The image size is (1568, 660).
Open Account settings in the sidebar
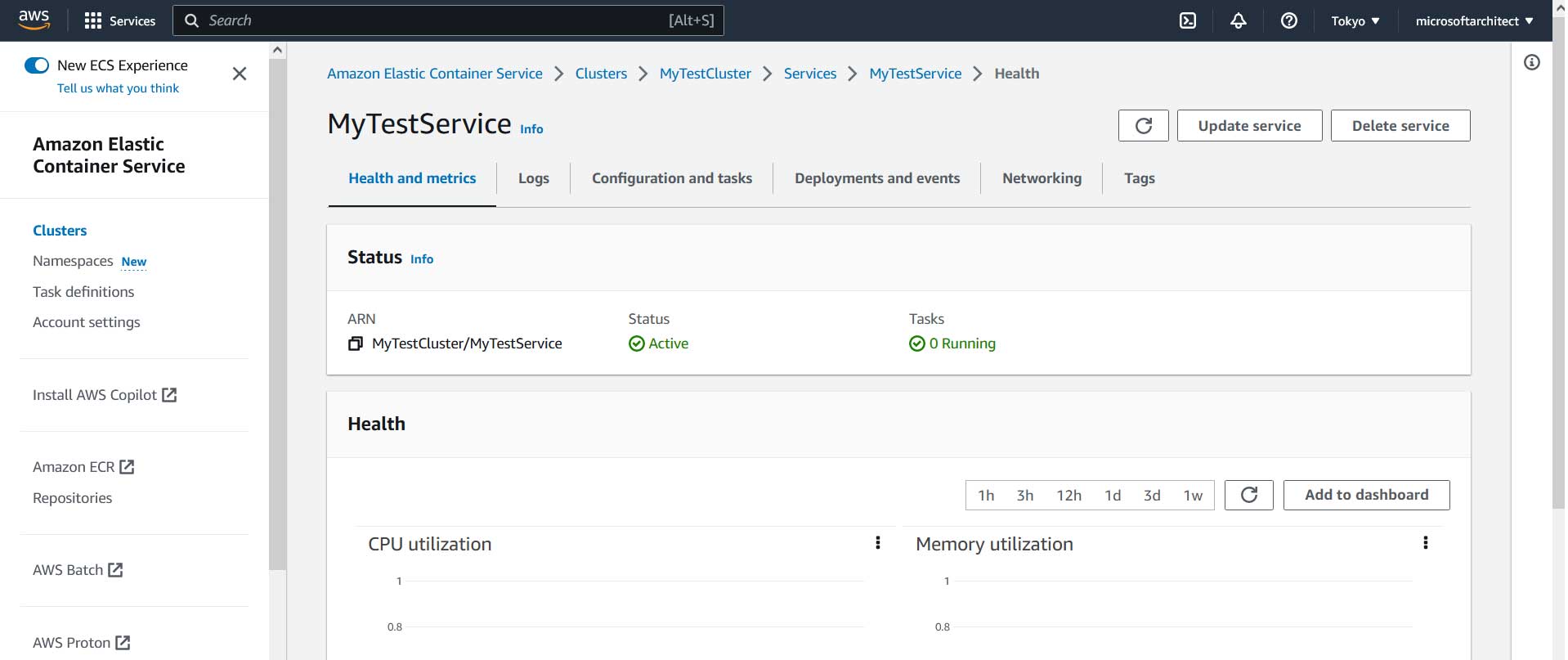coord(87,322)
